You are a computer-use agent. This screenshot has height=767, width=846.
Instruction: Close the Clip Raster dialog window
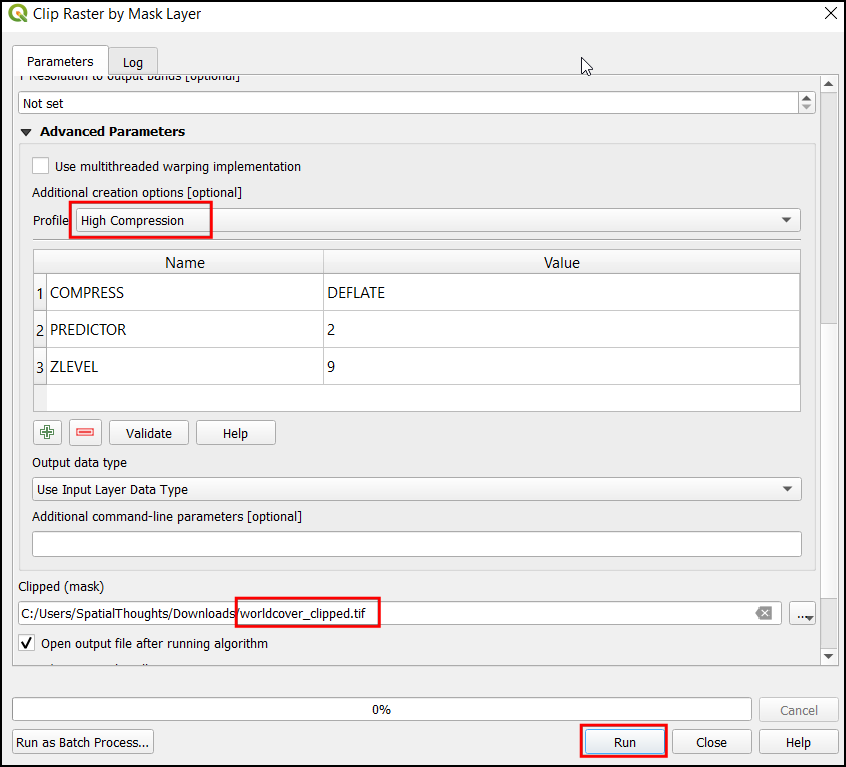[x=829, y=14]
